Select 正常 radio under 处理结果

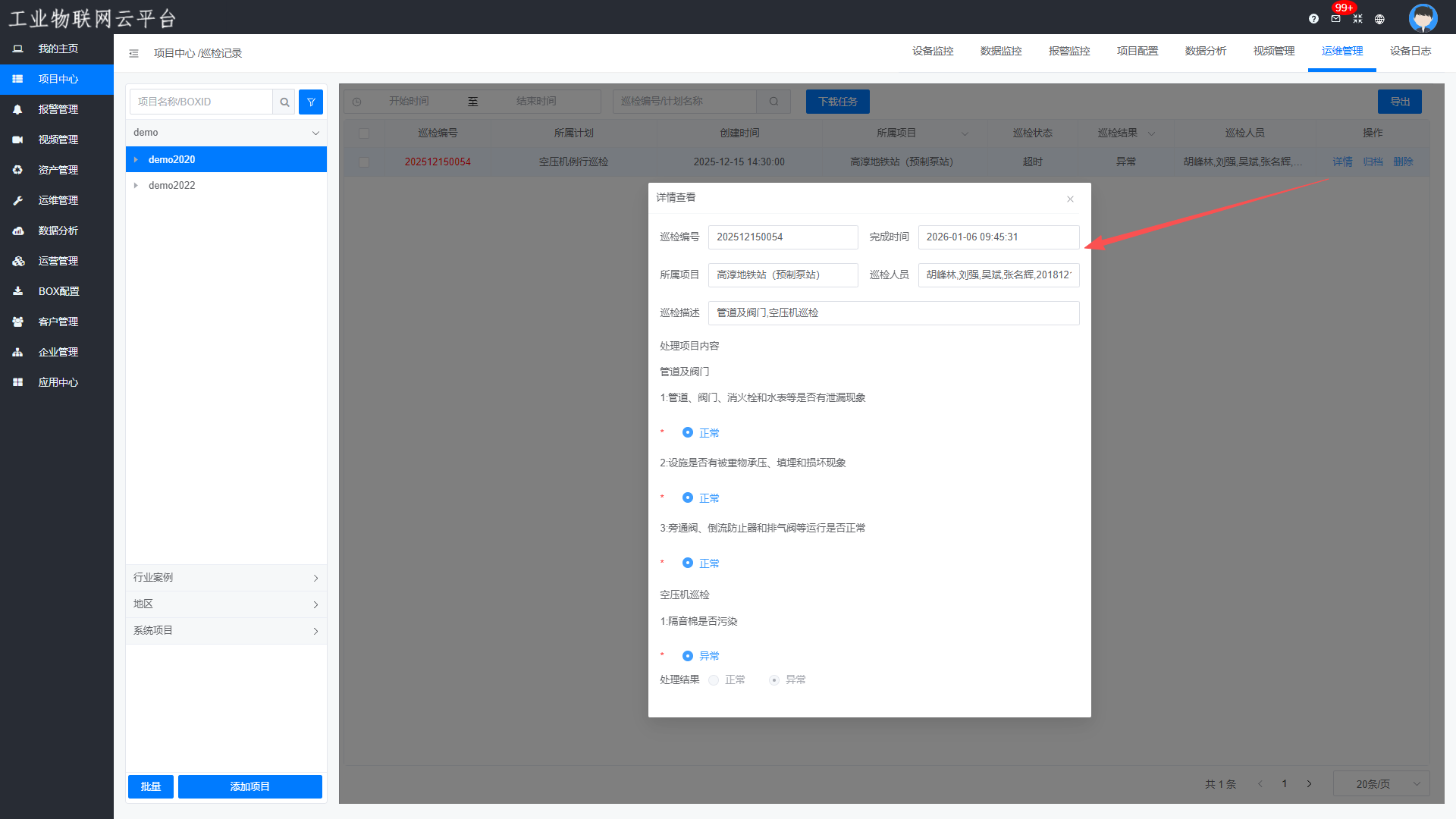[714, 680]
